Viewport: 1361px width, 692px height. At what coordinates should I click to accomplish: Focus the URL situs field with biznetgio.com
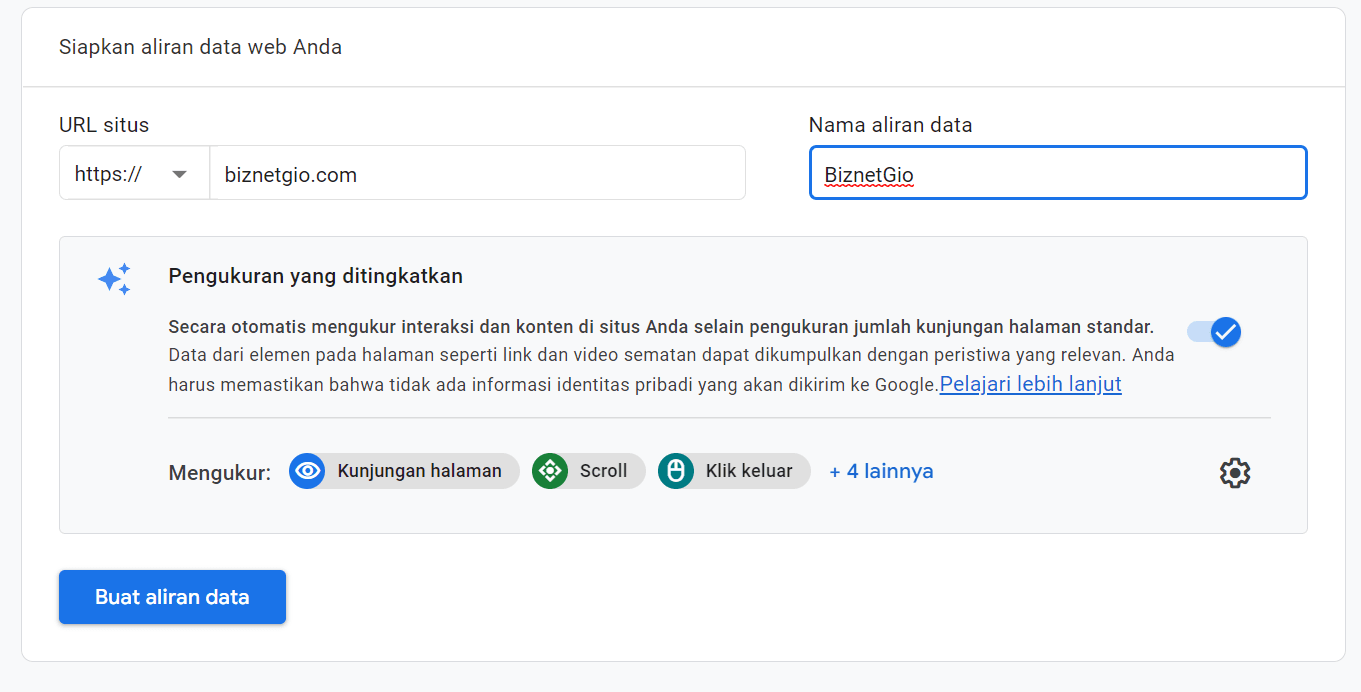[476, 174]
